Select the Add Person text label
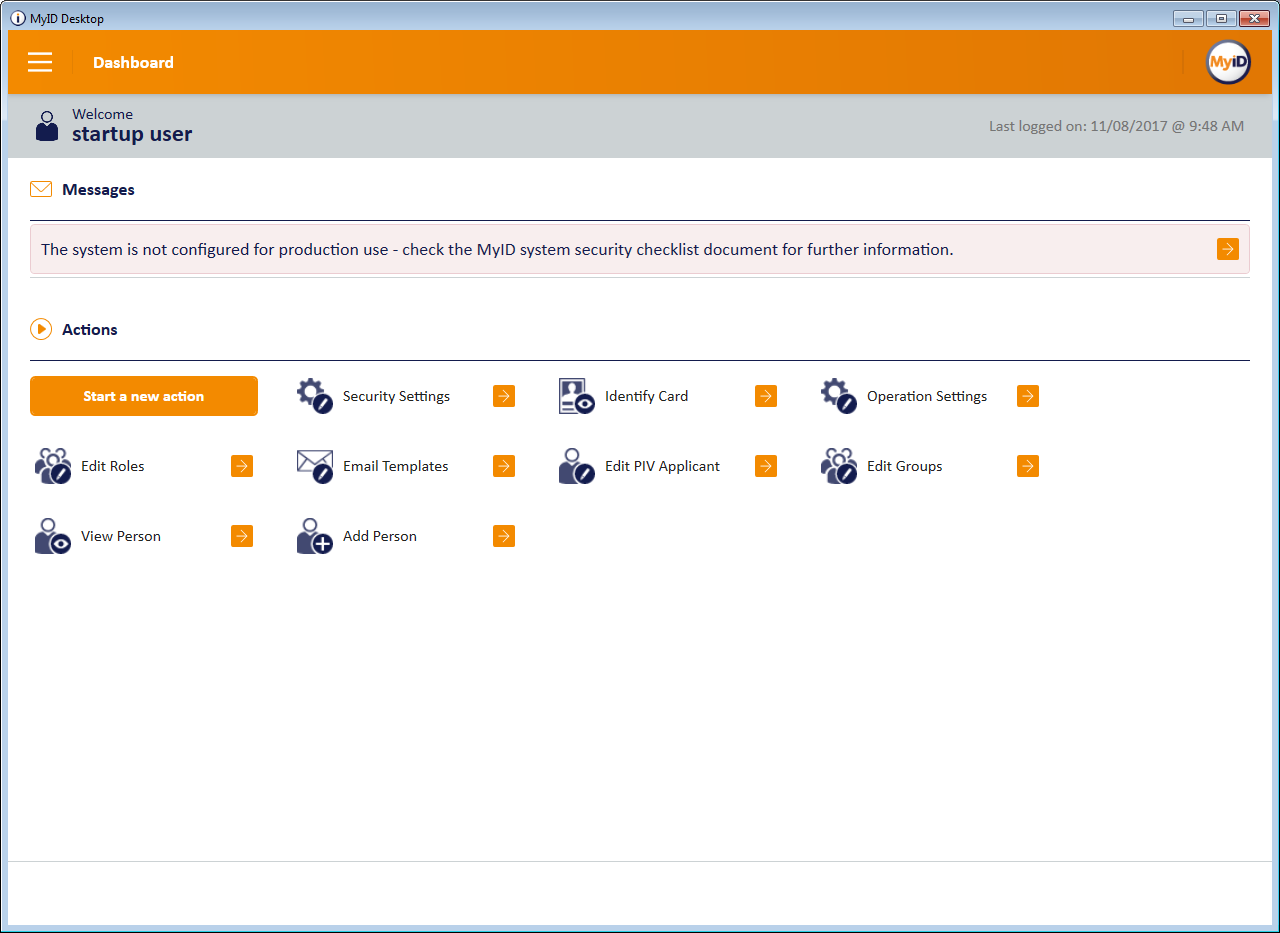The width and height of the screenshot is (1280, 933). click(x=380, y=536)
